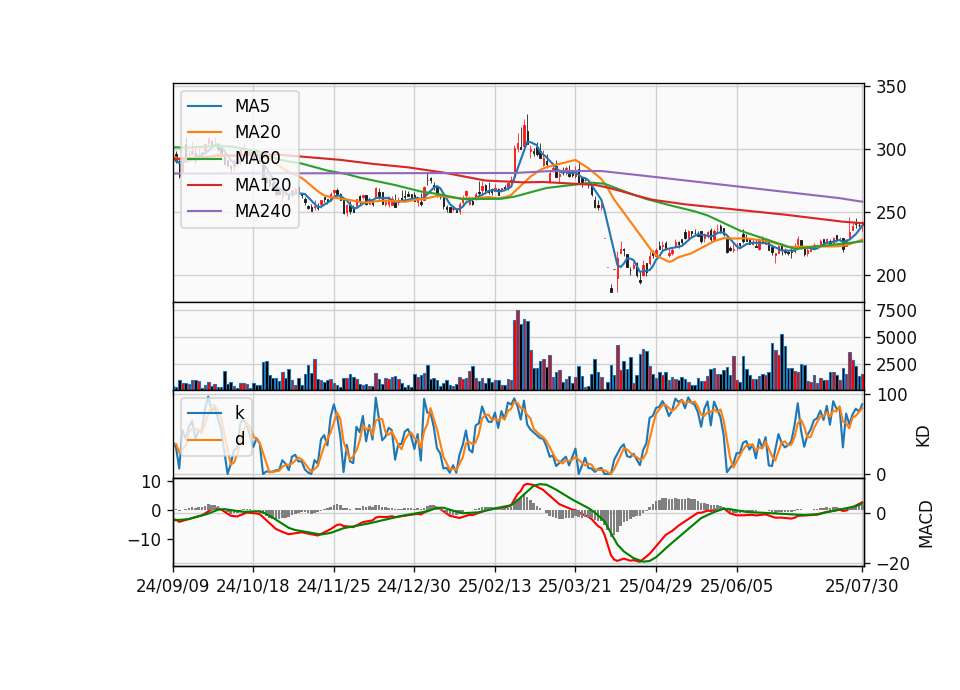
Task: Click the 'k' legend label in KD panel
Action: coord(239,413)
